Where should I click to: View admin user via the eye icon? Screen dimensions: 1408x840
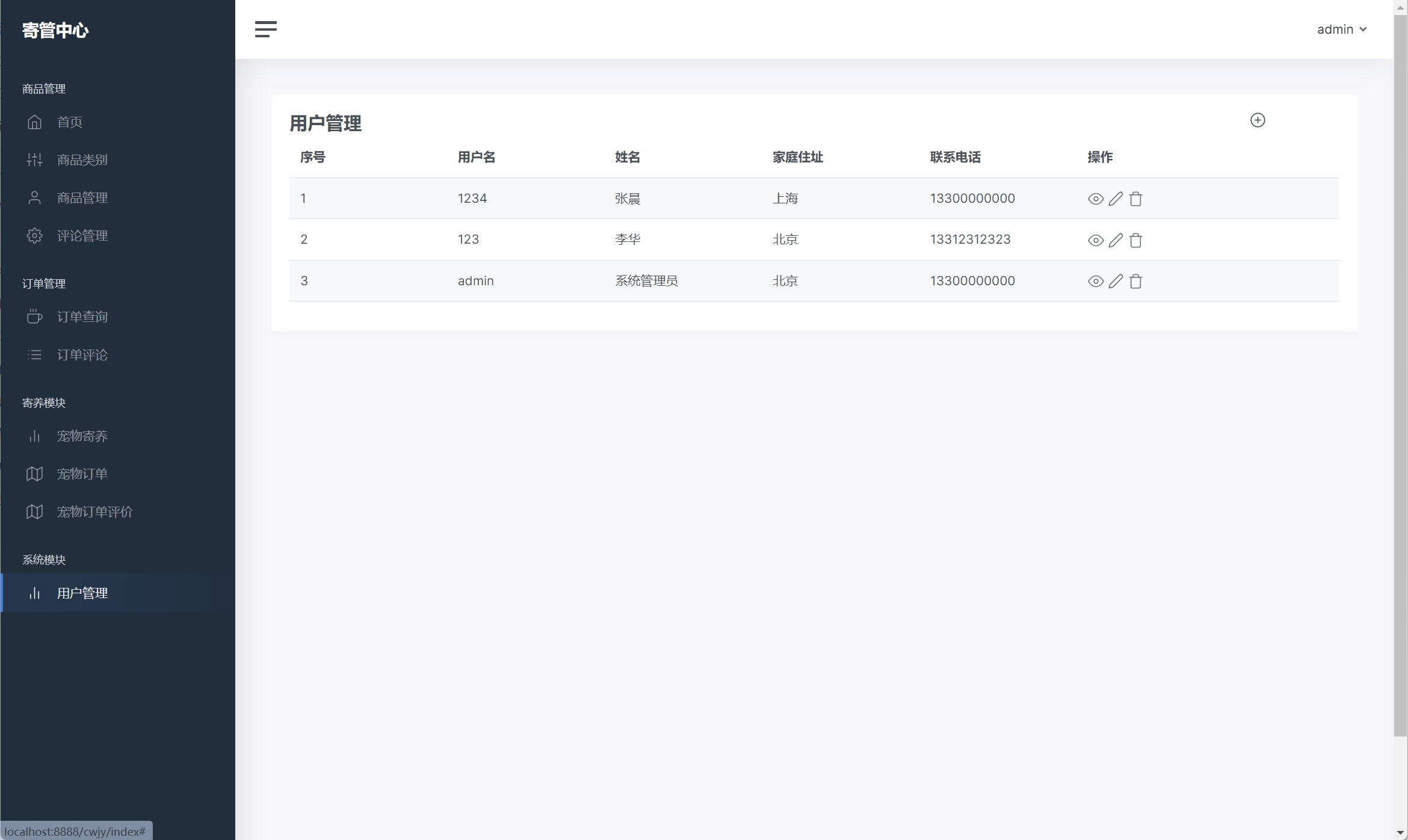1095,281
